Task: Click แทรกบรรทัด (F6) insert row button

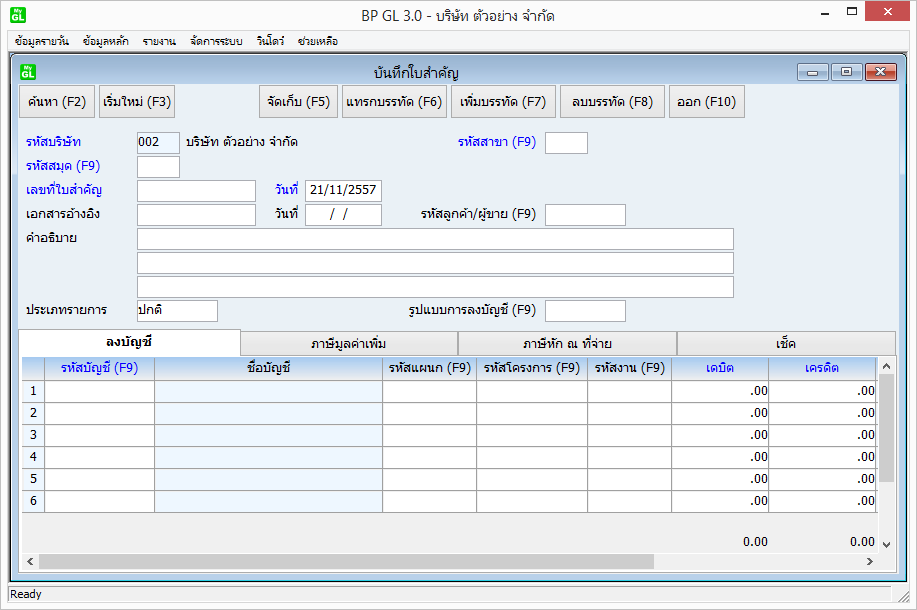Action: tap(393, 102)
